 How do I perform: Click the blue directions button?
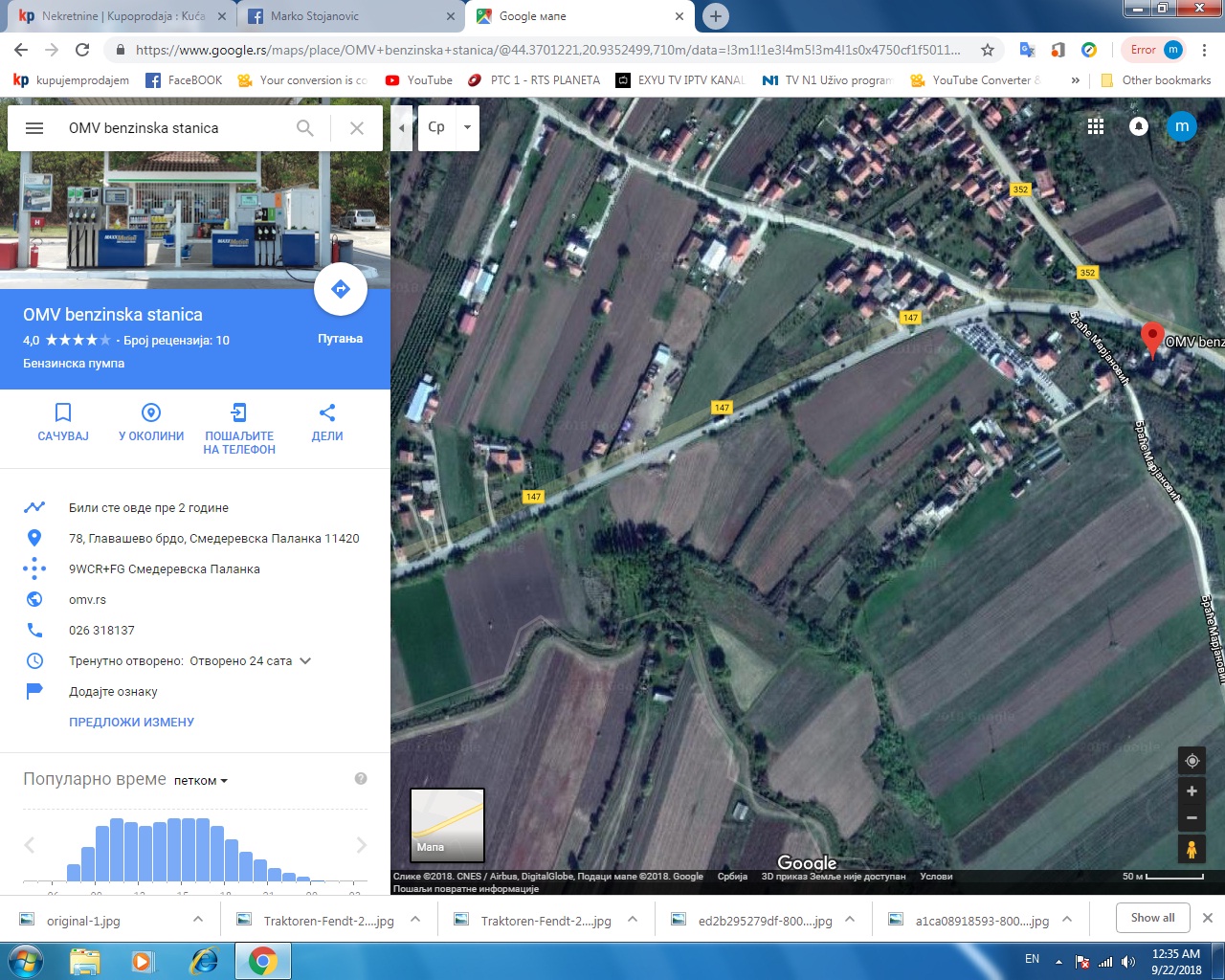click(x=340, y=290)
